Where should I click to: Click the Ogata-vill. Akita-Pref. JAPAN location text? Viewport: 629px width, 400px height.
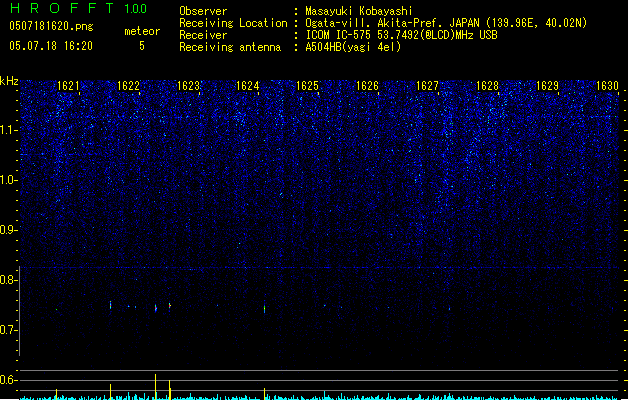pyautogui.click(x=446, y=23)
